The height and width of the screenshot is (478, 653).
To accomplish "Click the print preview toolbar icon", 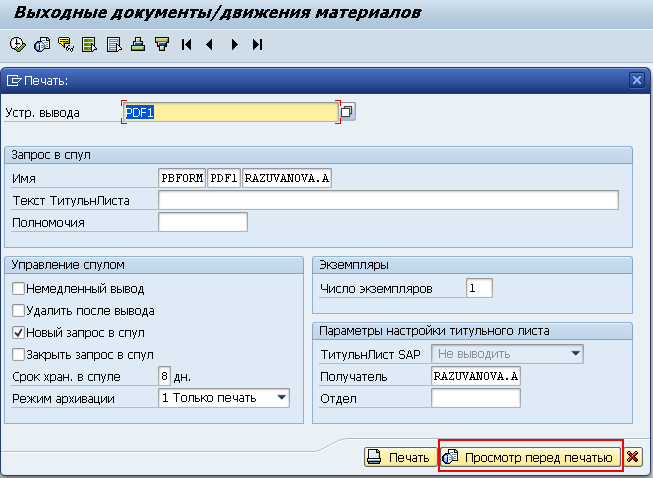I will 42,44.
